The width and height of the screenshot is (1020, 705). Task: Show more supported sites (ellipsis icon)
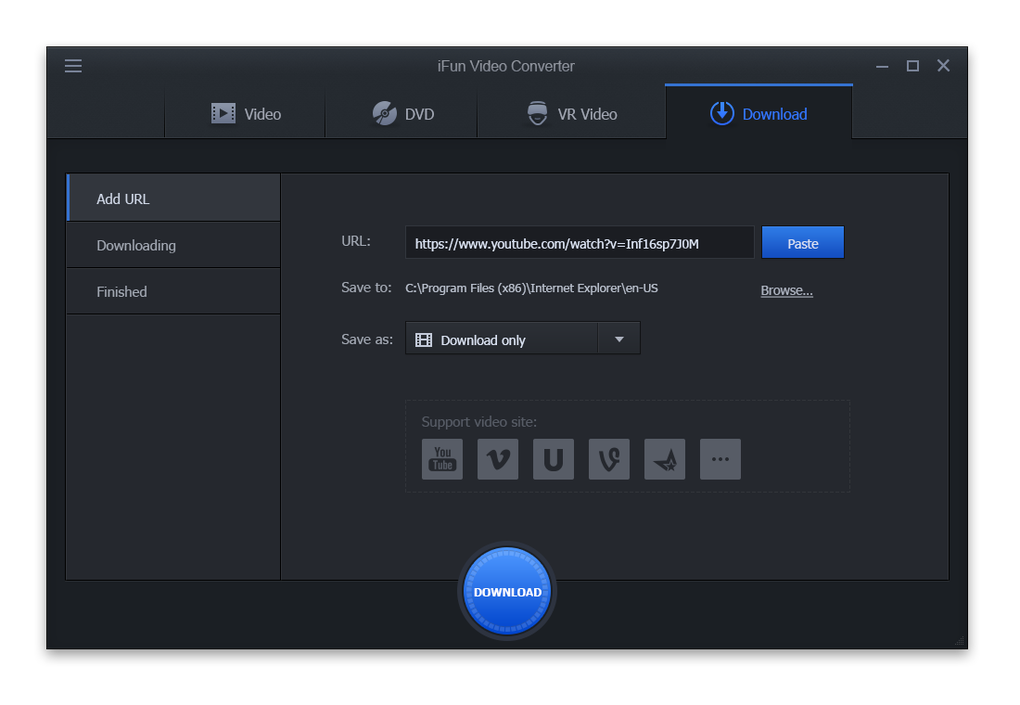click(720, 459)
